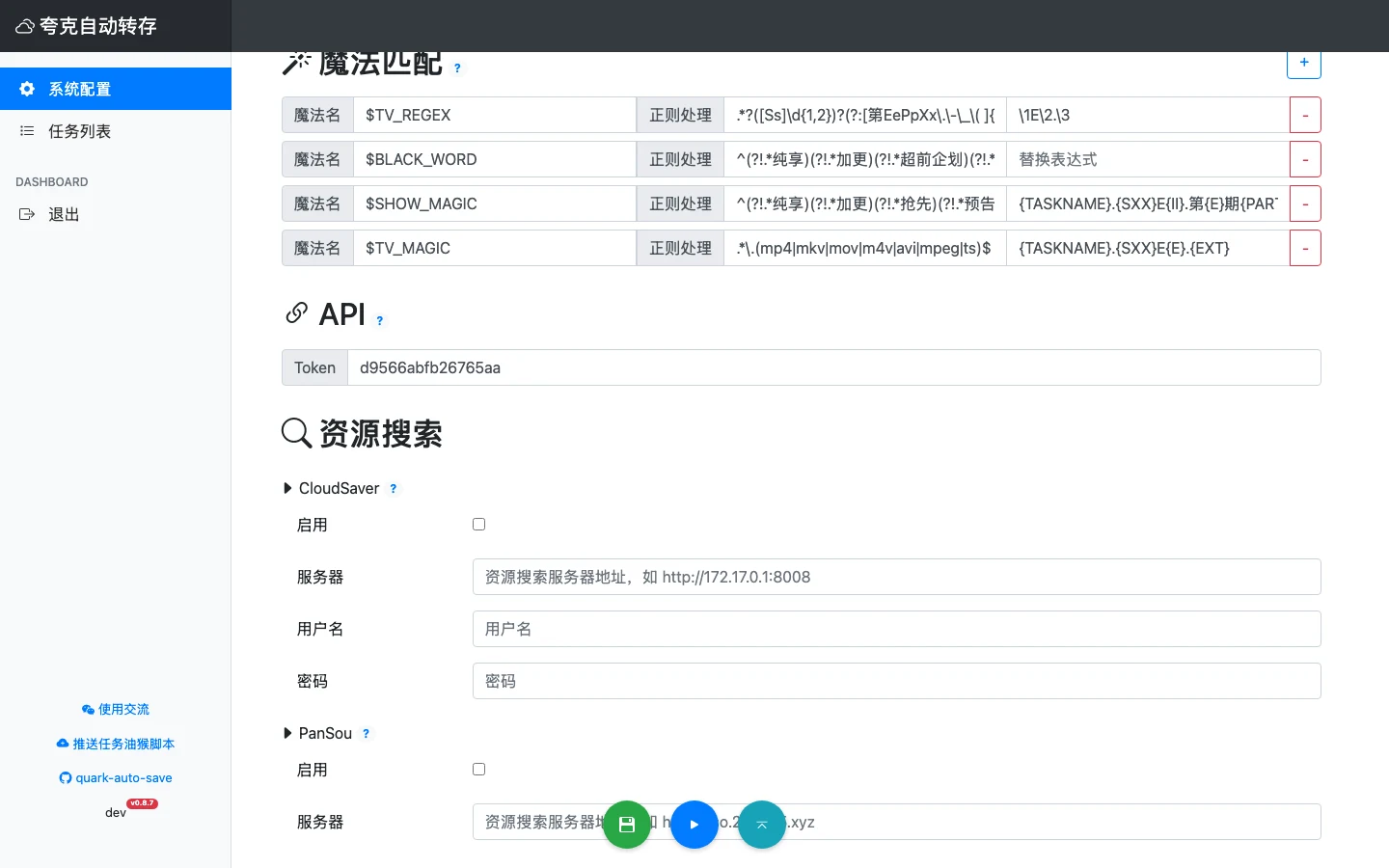Add a new magic rule with plus button
Screen dimensions: 1389x868
[1304, 63]
